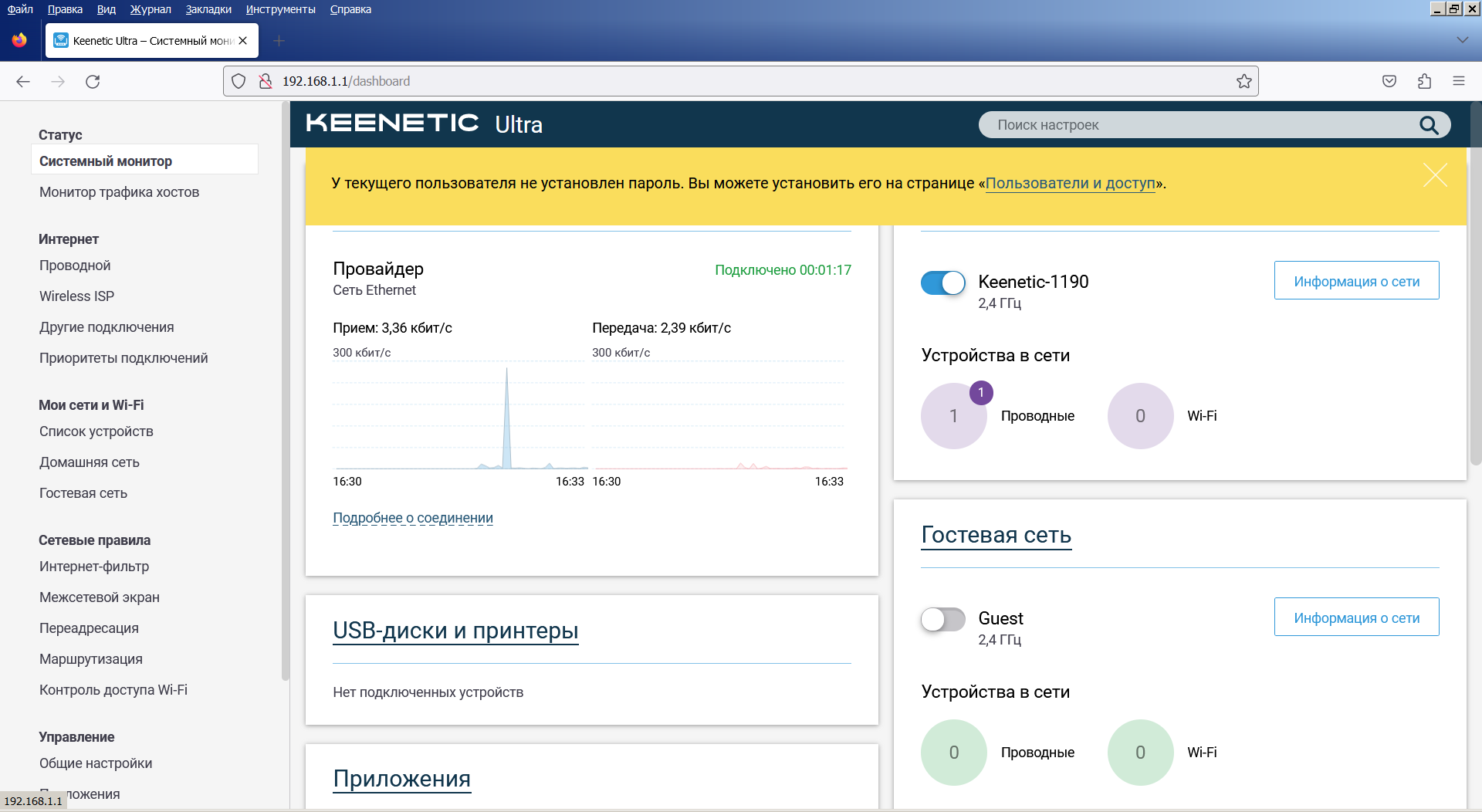Dismiss the yellow password warning banner
This screenshot has height=812, width=1482.
pyautogui.click(x=1435, y=175)
